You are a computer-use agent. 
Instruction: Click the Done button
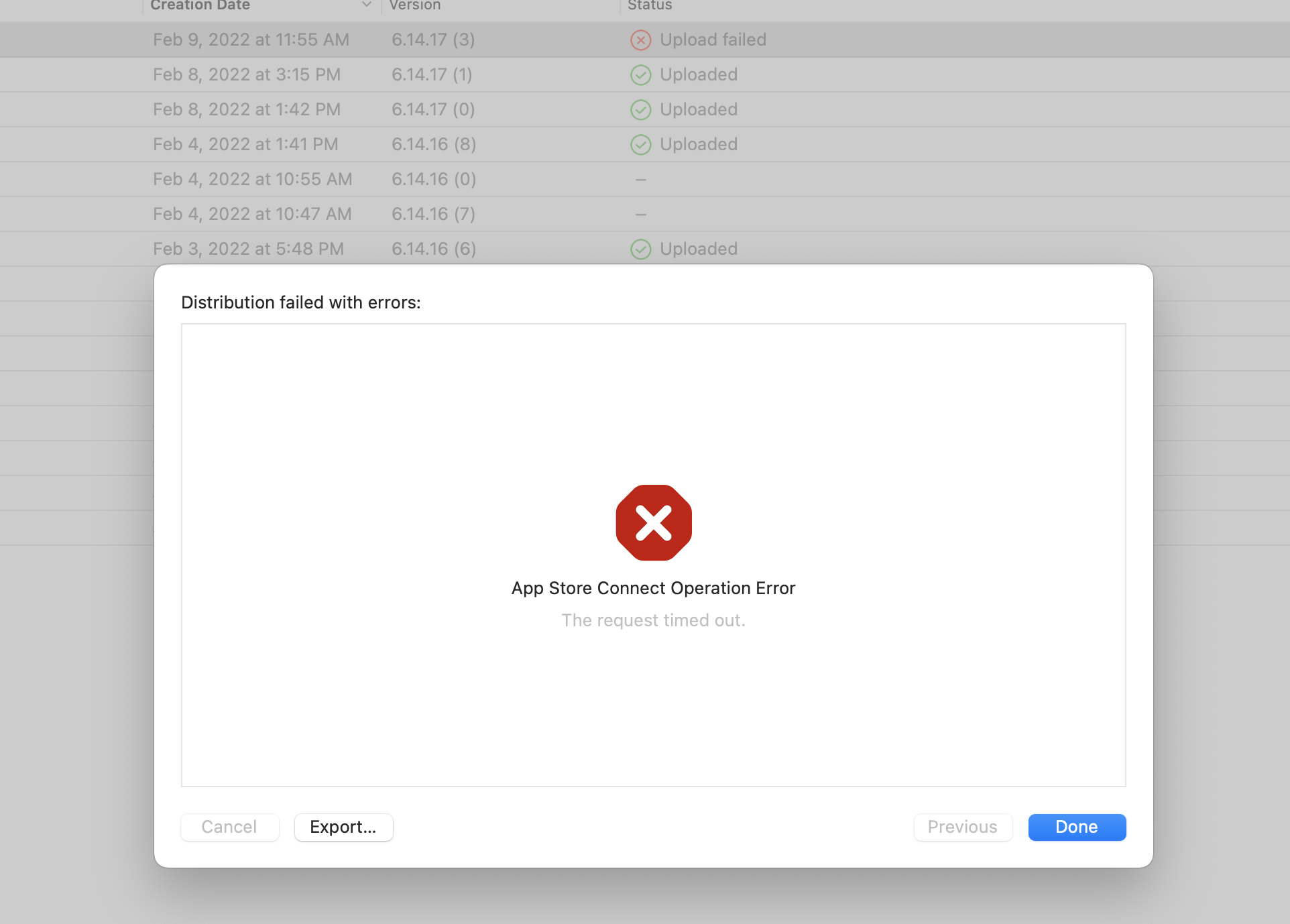point(1077,827)
